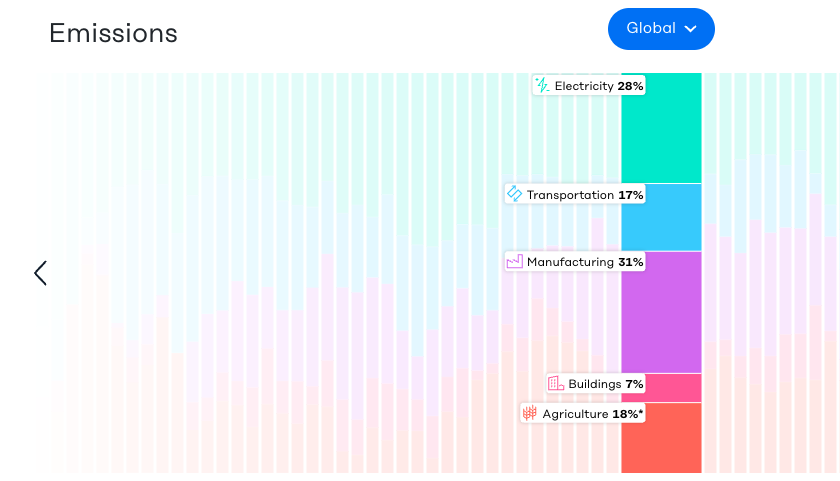Open the Global region dropdown
This screenshot has width=840, height=481.
click(x=660, y=29)
